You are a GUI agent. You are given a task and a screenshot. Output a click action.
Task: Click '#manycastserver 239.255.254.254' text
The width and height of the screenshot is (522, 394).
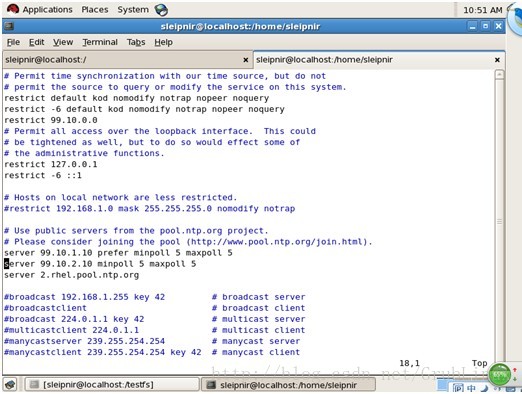[84, 341]
